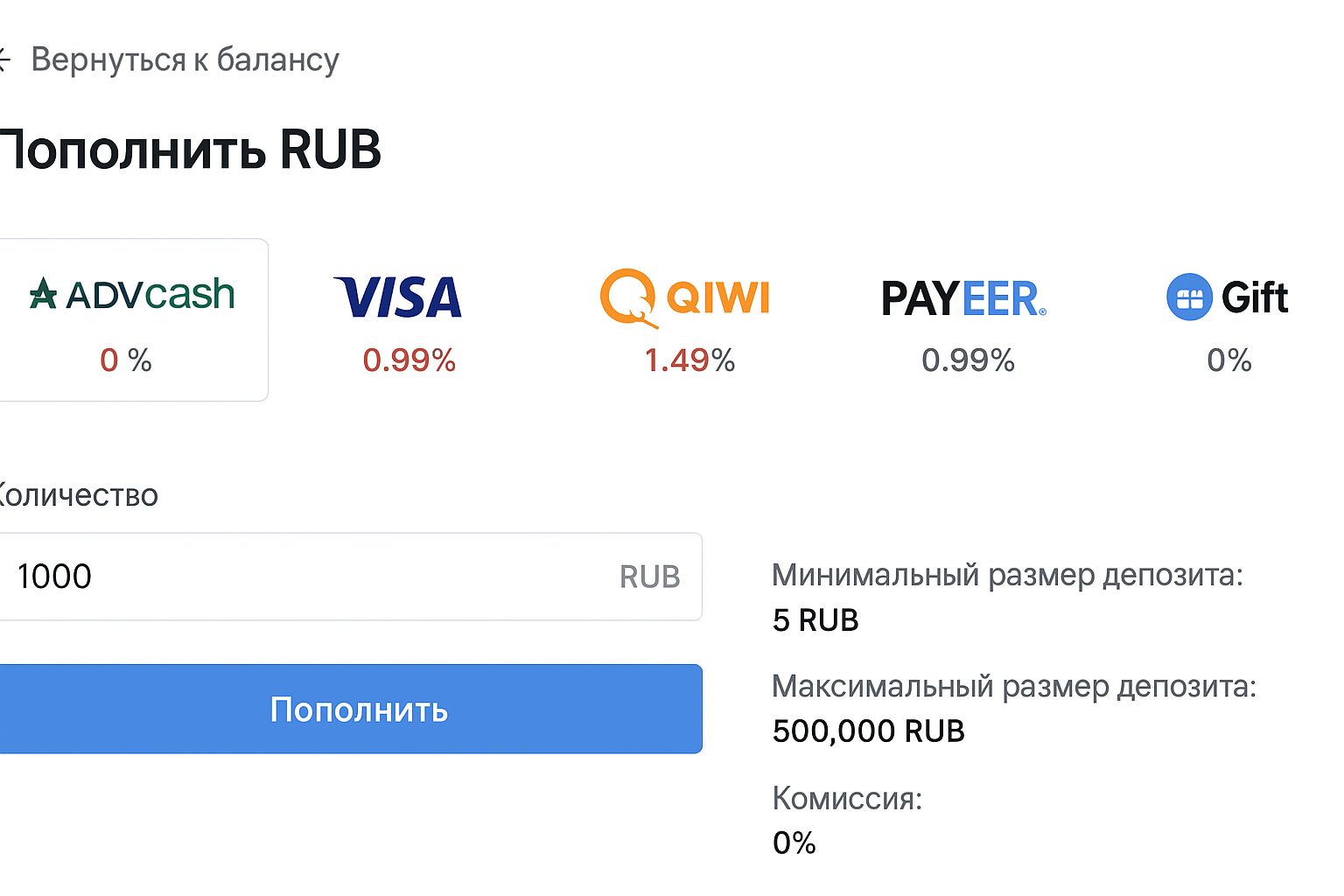Open the 'Вернуться к балансу' link
Viewport: 1344px width, 896px height.
pos(185,59)
